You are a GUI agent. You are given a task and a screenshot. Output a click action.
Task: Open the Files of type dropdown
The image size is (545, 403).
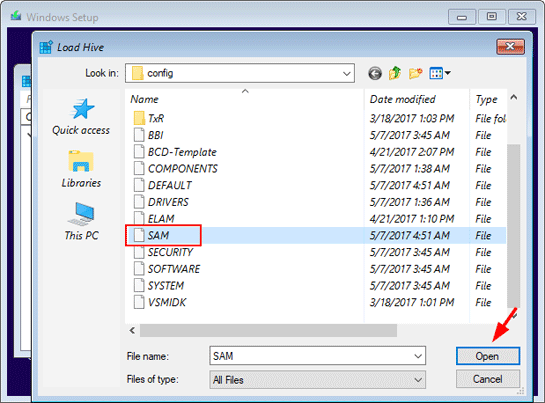tap(317, 380)
